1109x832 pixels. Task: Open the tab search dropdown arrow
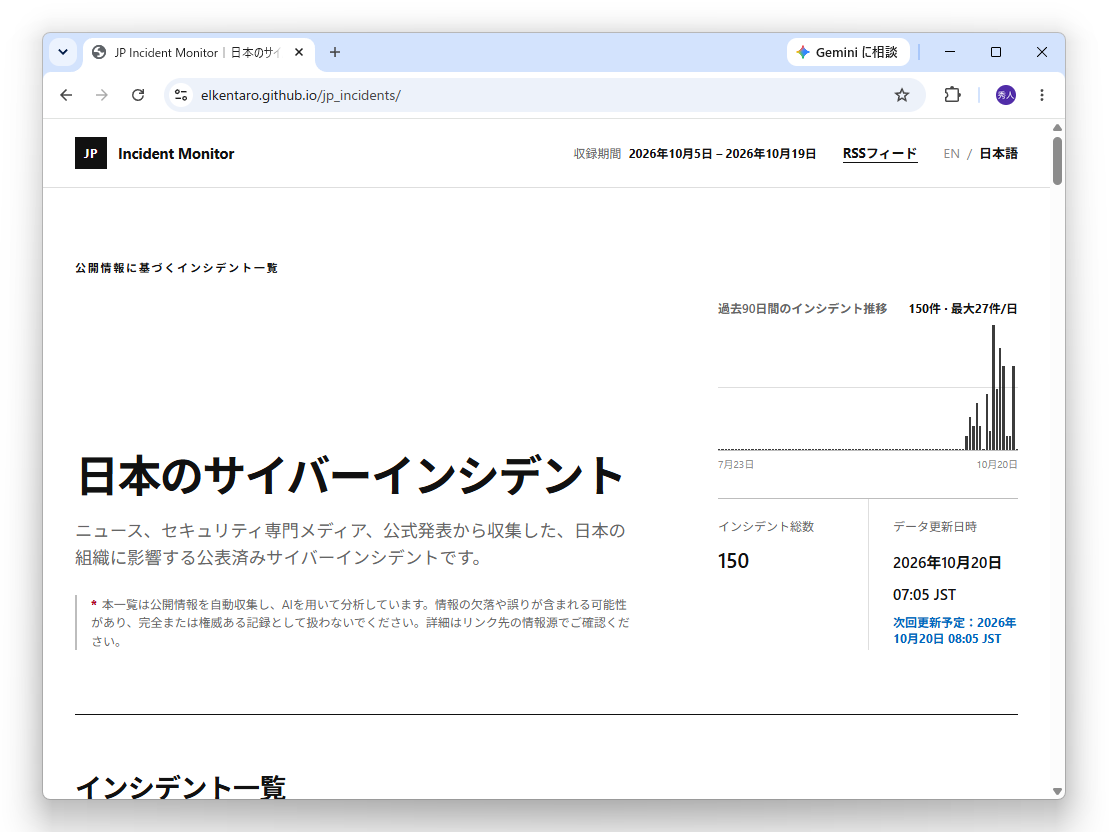63,52
